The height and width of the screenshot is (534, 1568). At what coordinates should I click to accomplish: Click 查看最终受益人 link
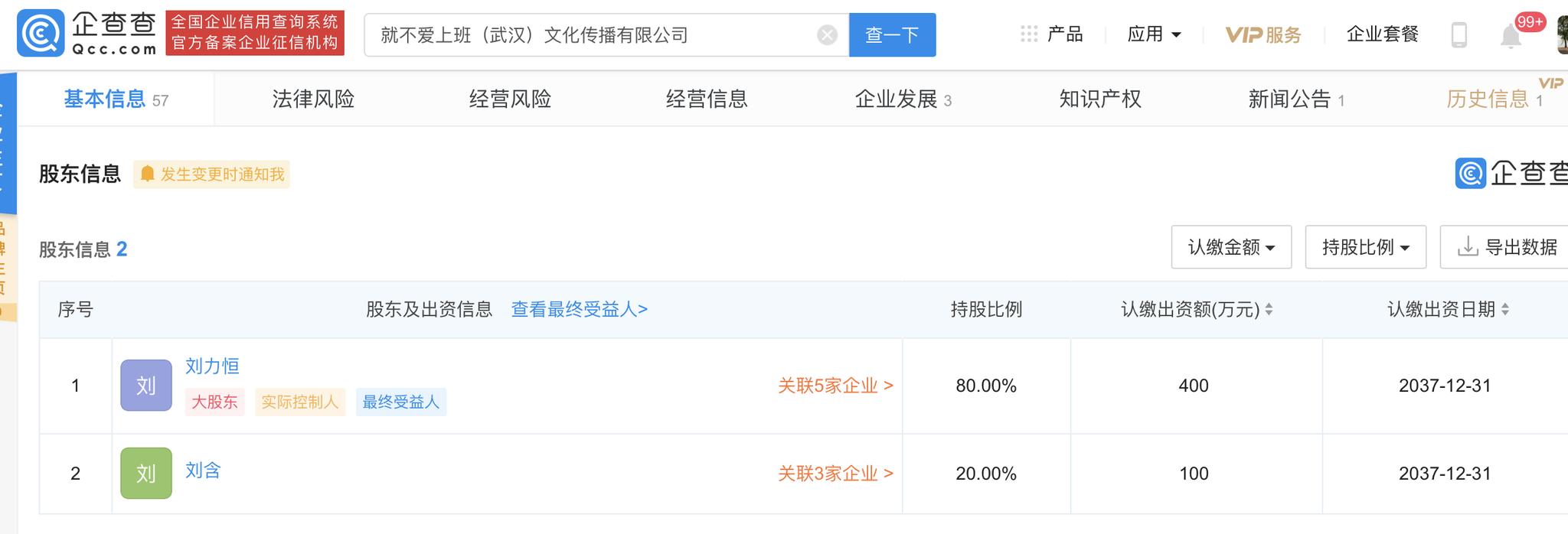click(579, 309)
